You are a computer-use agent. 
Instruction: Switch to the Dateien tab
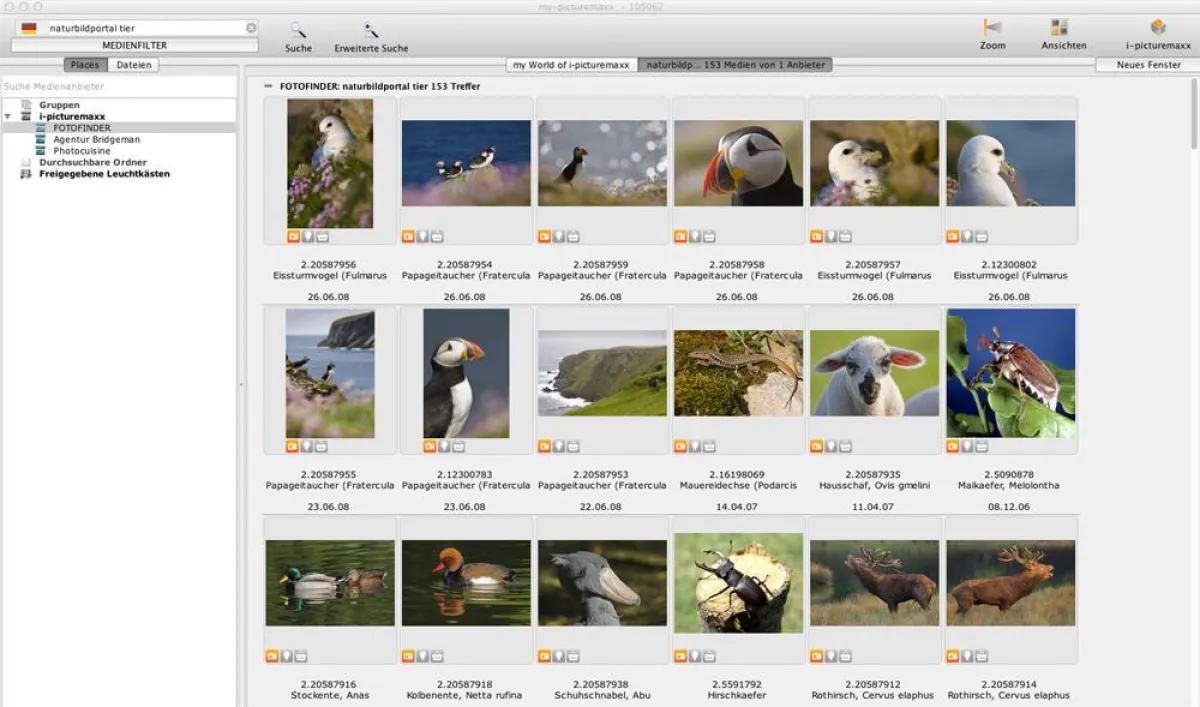point(133,64)
